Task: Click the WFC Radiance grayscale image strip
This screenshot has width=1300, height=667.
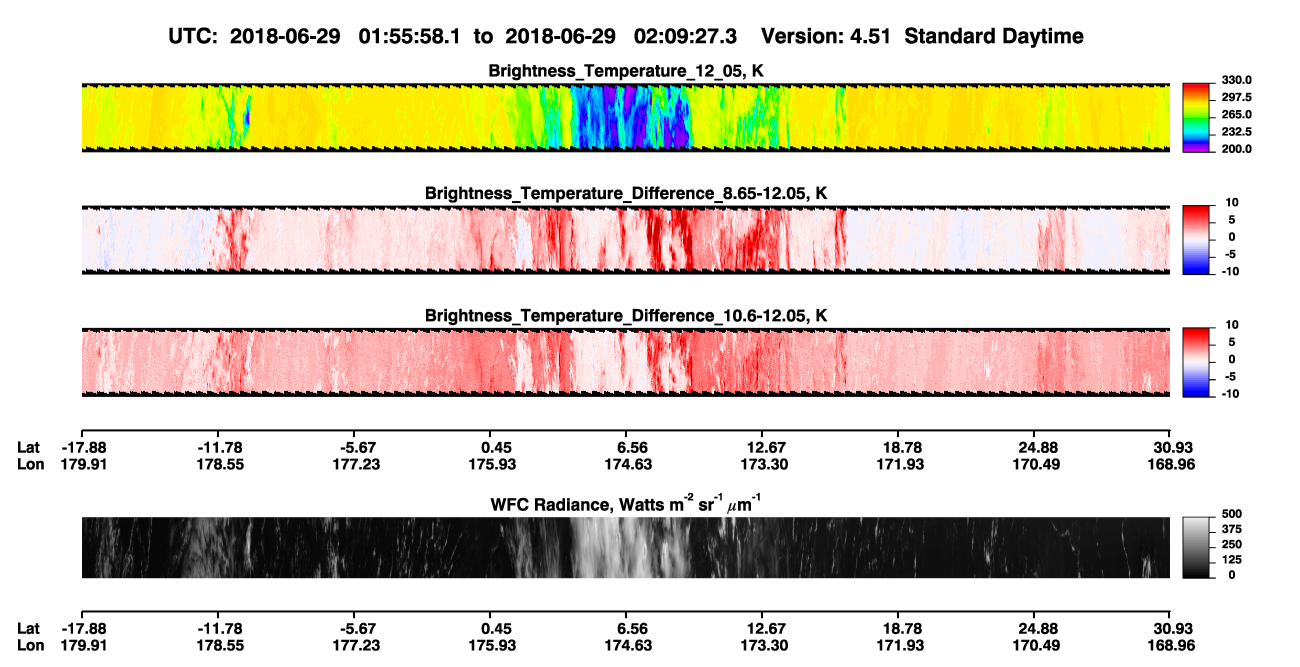Action: tap(626, 548)
